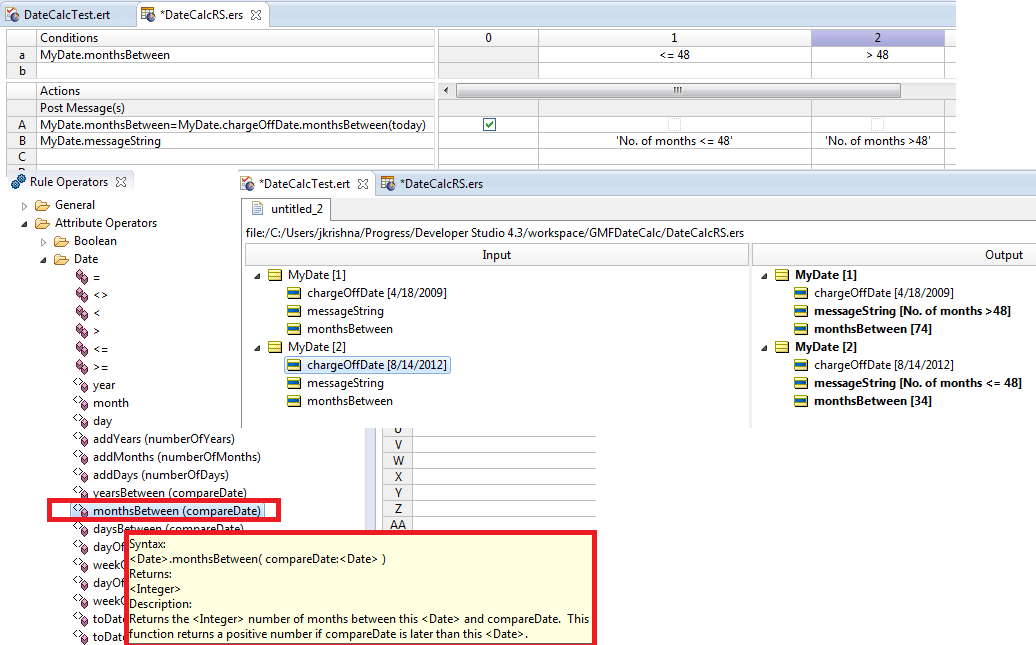Select the addYears operator icon
Image resolution: width=1036 pixels, height=645 pixels.
coord(81,438)
